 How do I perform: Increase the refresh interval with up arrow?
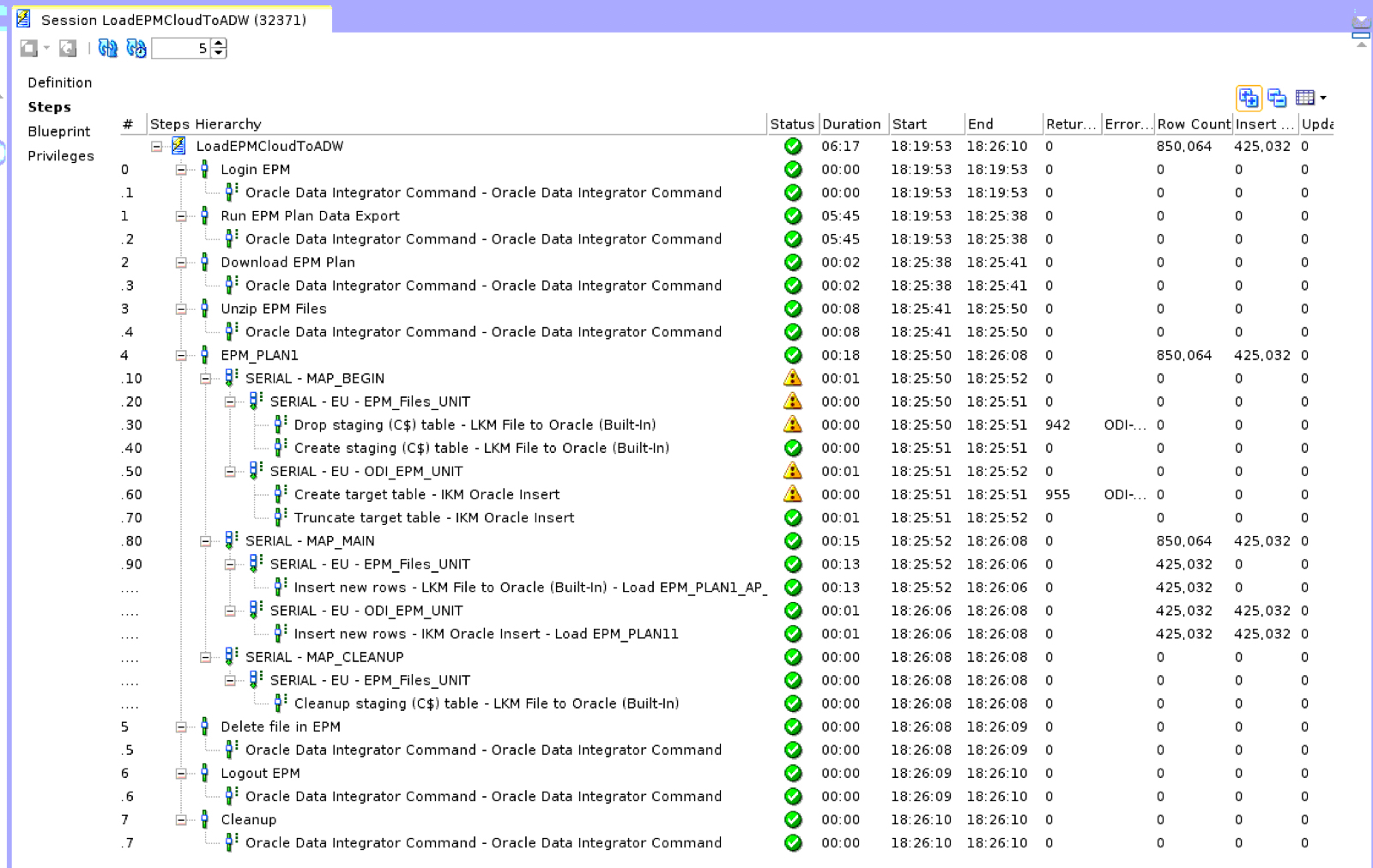click(220, 44)
